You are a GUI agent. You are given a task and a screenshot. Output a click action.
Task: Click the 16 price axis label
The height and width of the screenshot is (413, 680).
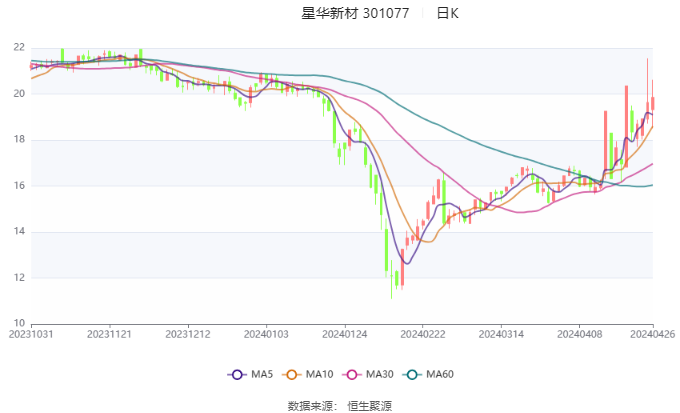[19, 186]
